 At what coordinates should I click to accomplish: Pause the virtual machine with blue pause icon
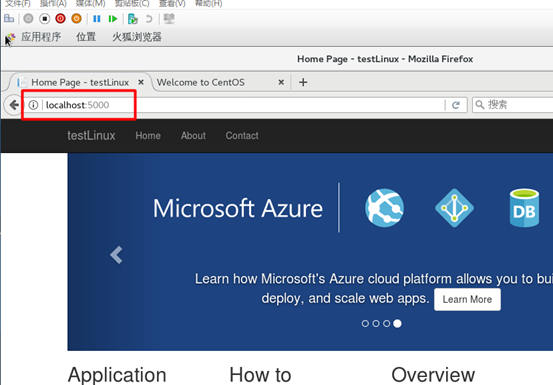click(97, 18)
